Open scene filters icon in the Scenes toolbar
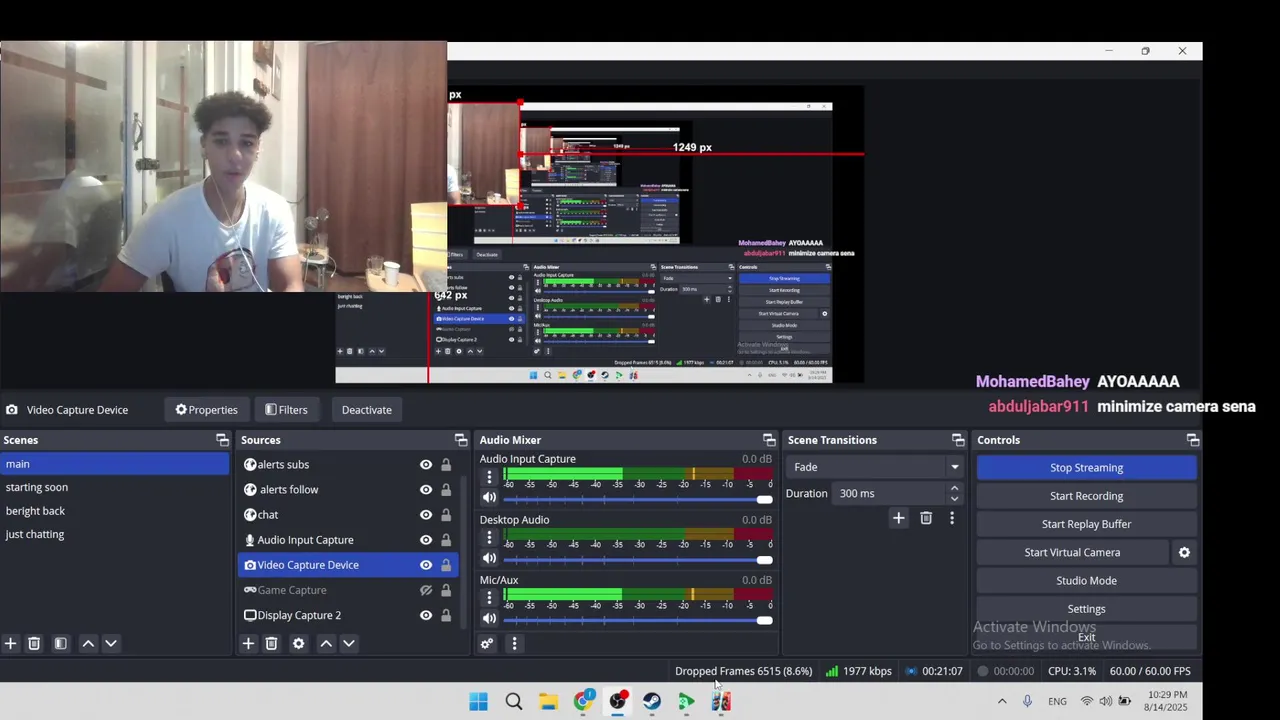The height and width of the screenshot is (720, 1280). pyautogui.click(x=60, y=644)
